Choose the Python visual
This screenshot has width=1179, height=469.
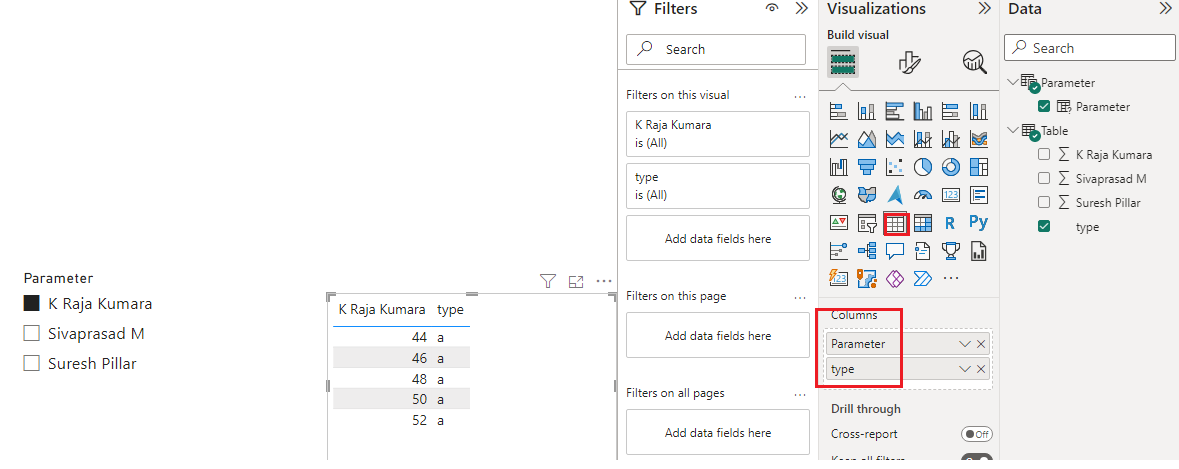click(x=978, y=222)
